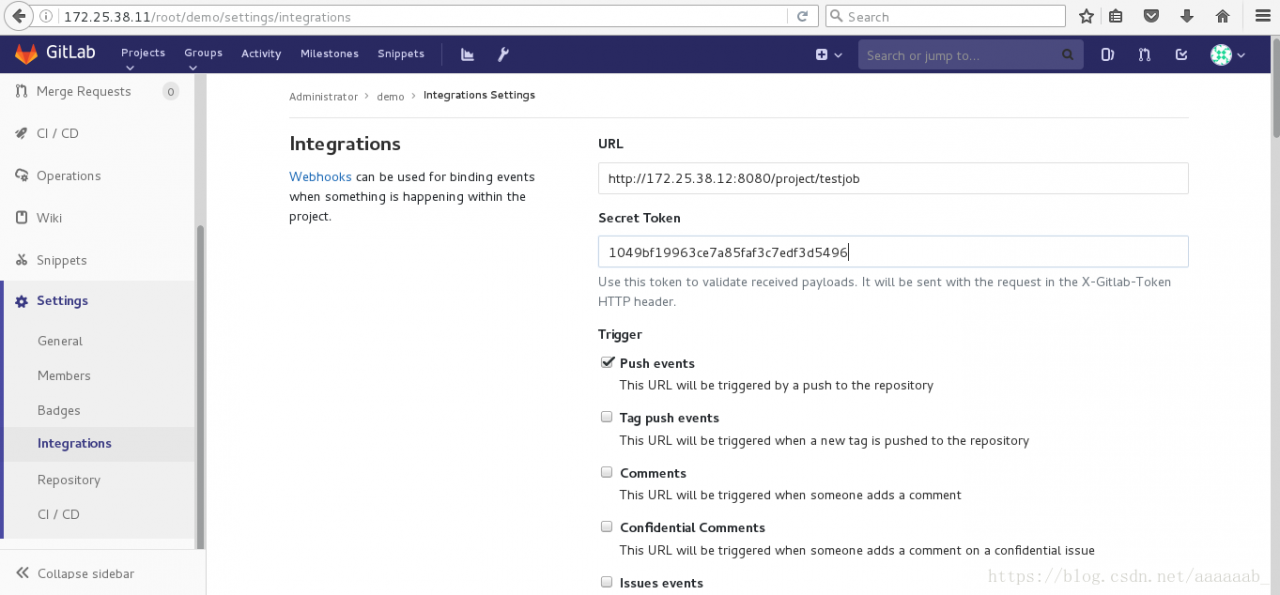Click the Collapse sidebar double-arrow icon
Viewport: 1280px width, 595px height.
click(x=22, y=573)
